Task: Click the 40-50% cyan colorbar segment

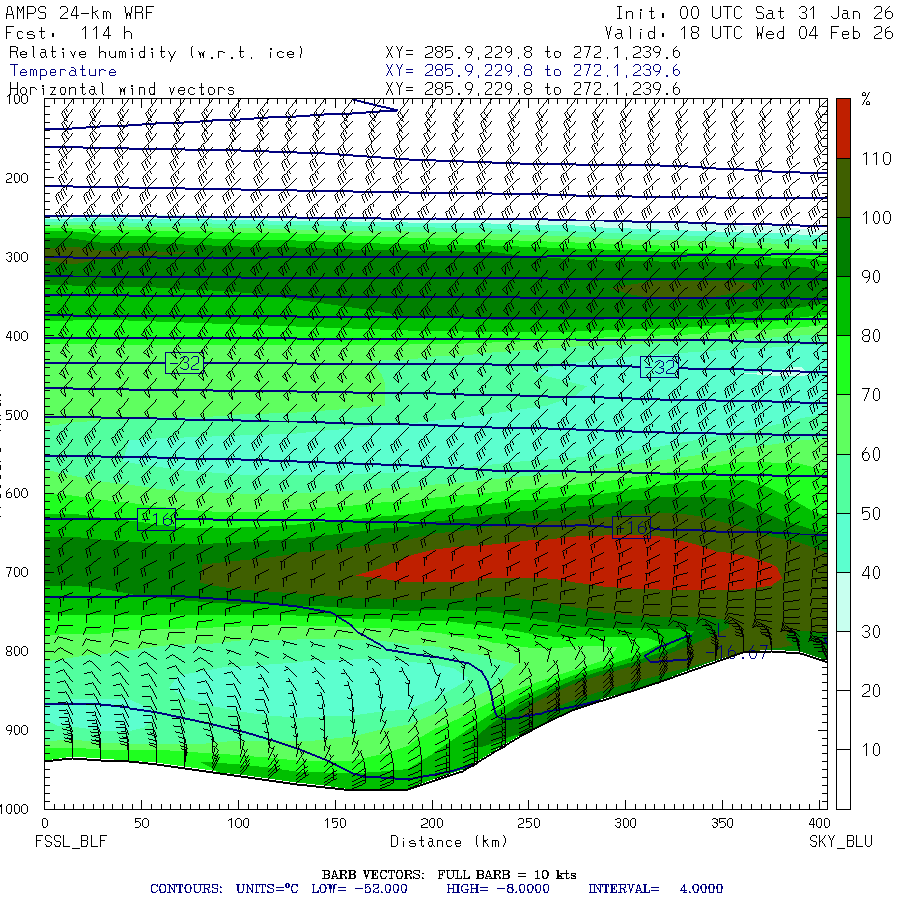Action: click(843, 542)
